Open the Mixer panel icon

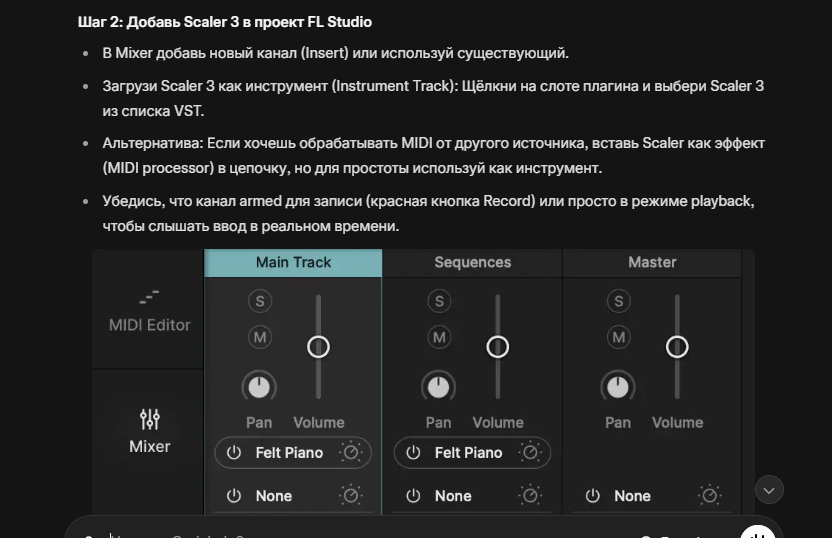click(150, 420)
